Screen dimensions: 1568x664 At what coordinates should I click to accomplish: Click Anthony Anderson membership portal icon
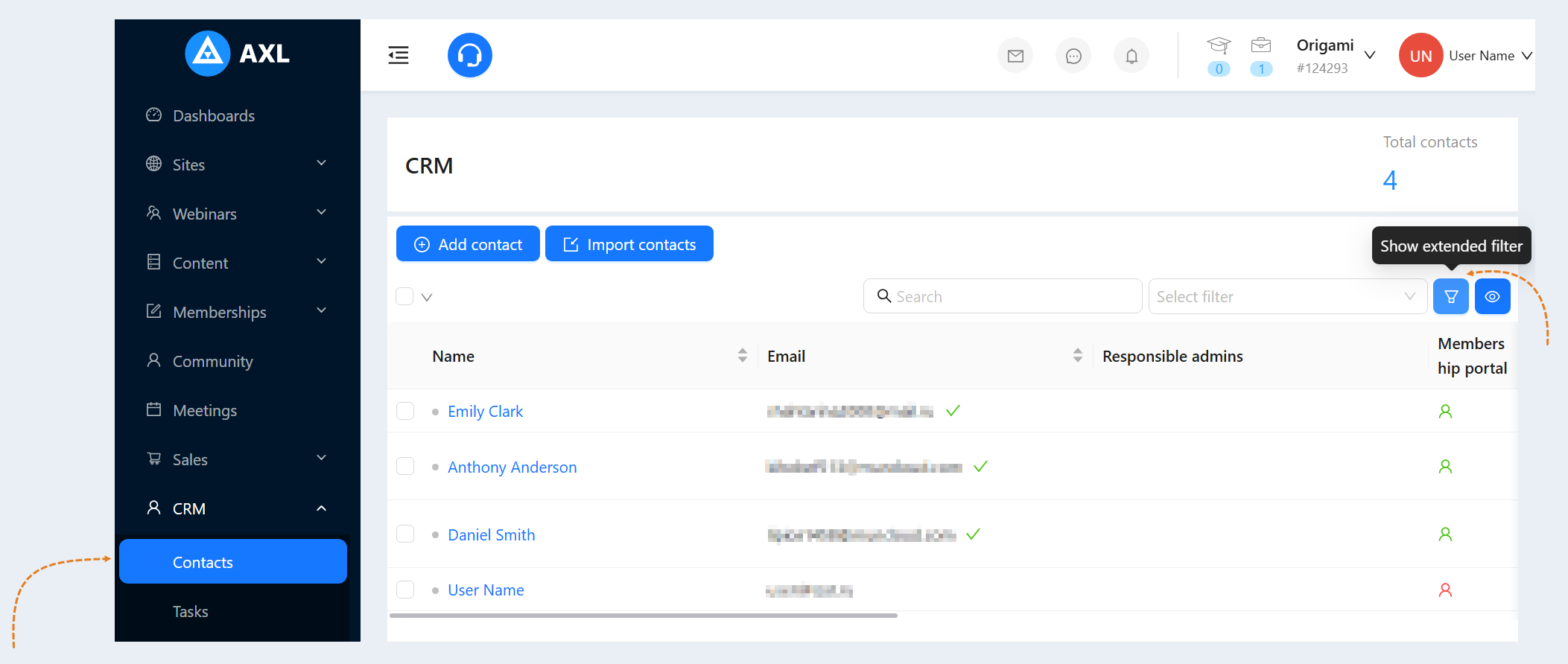[x=1445, y=467]
